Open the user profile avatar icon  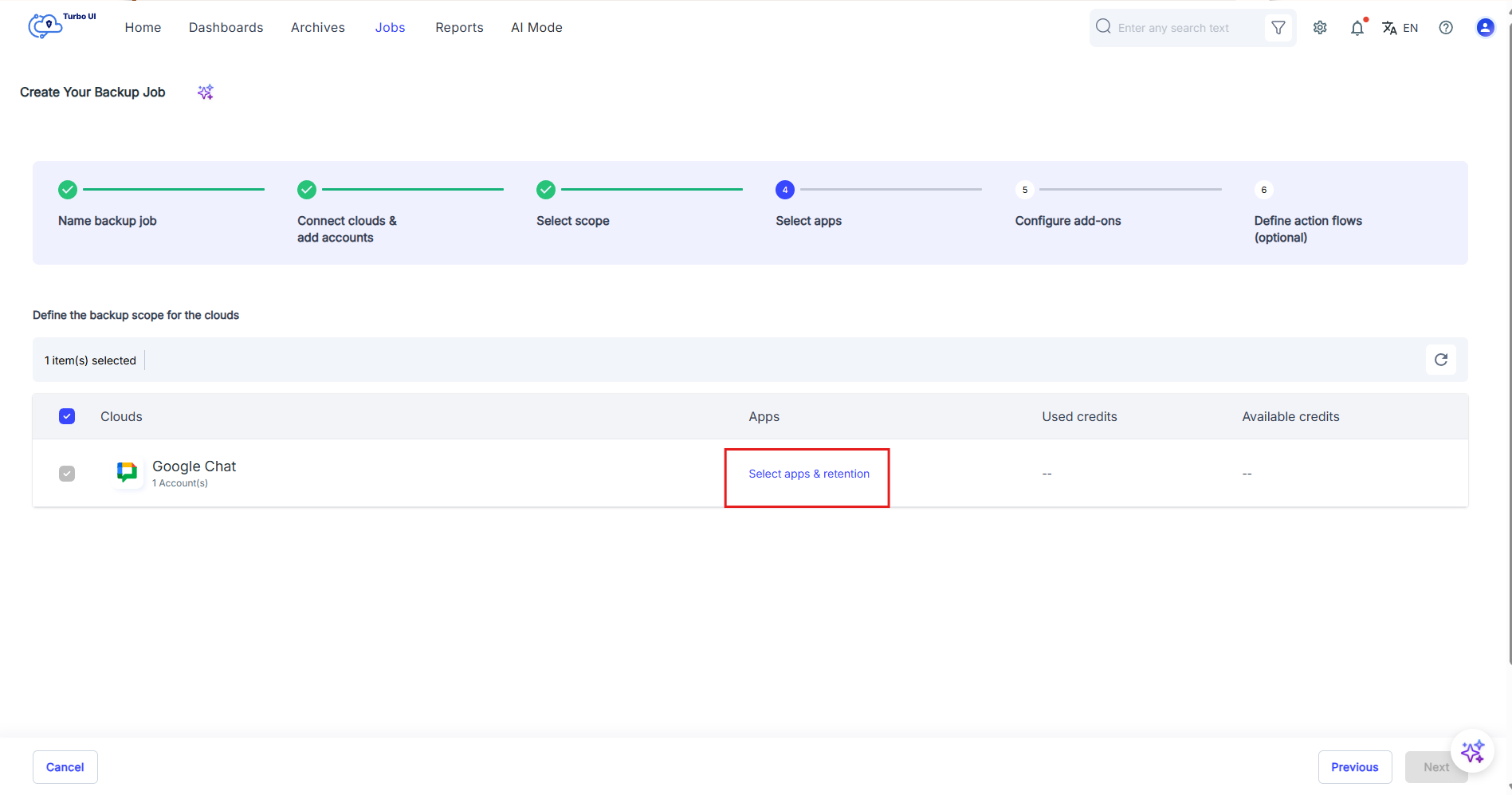click(x=1485, y=28)
